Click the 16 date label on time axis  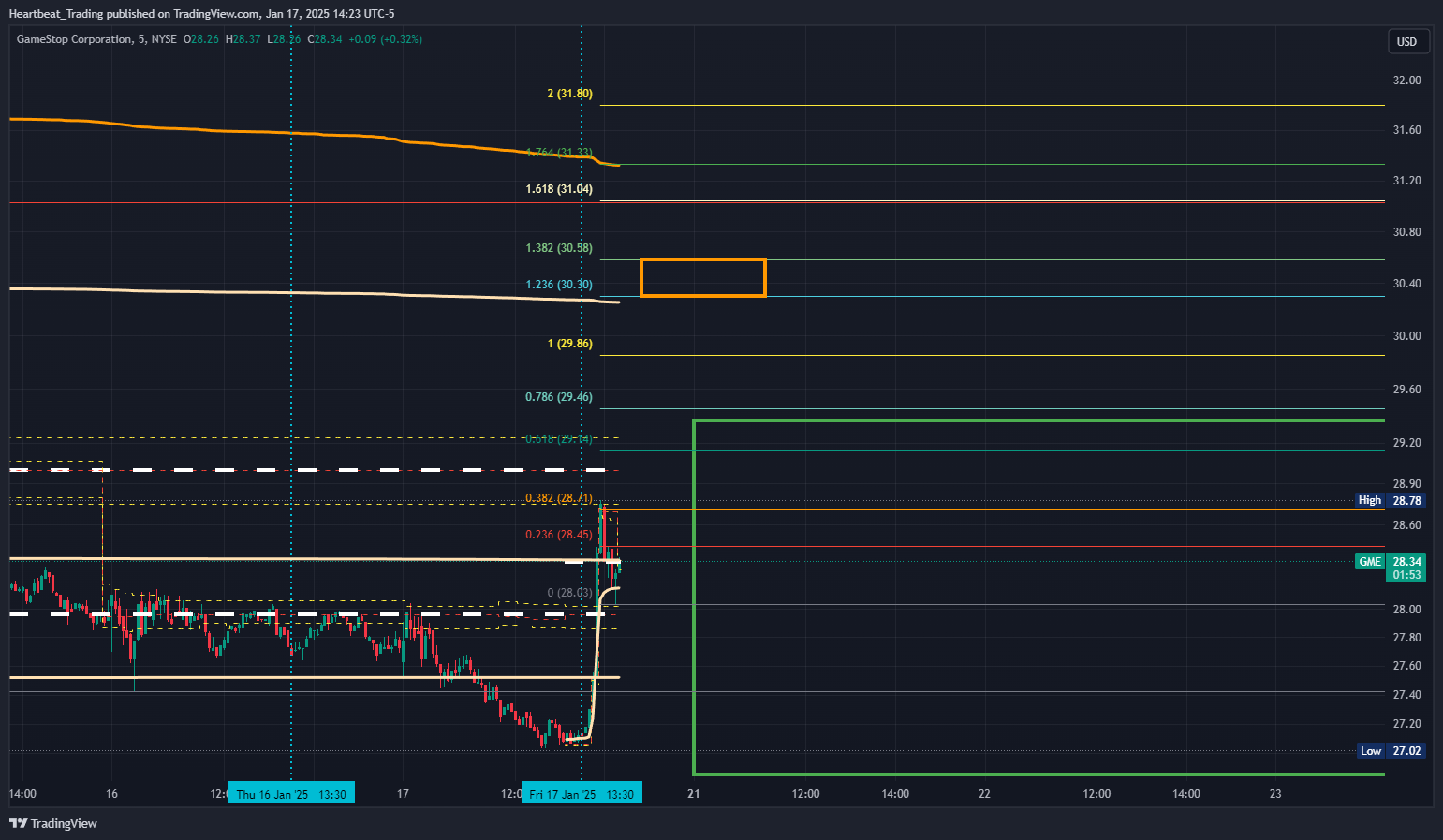coord(112,794)
